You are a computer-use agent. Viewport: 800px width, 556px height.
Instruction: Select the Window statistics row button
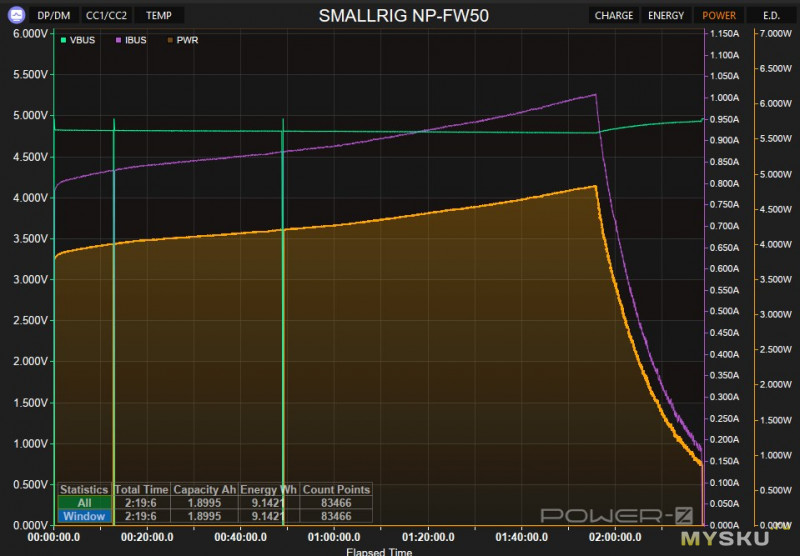click(84, 516)
